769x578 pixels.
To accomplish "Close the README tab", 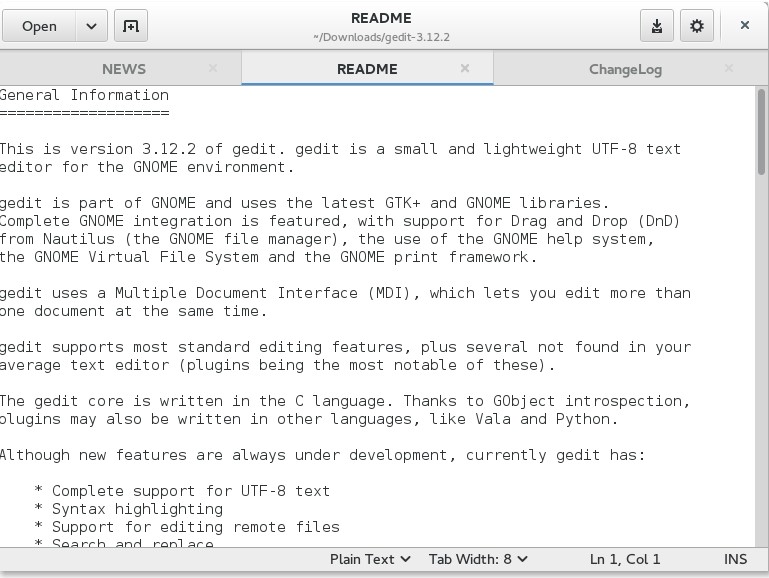I will tap(465, 68).
